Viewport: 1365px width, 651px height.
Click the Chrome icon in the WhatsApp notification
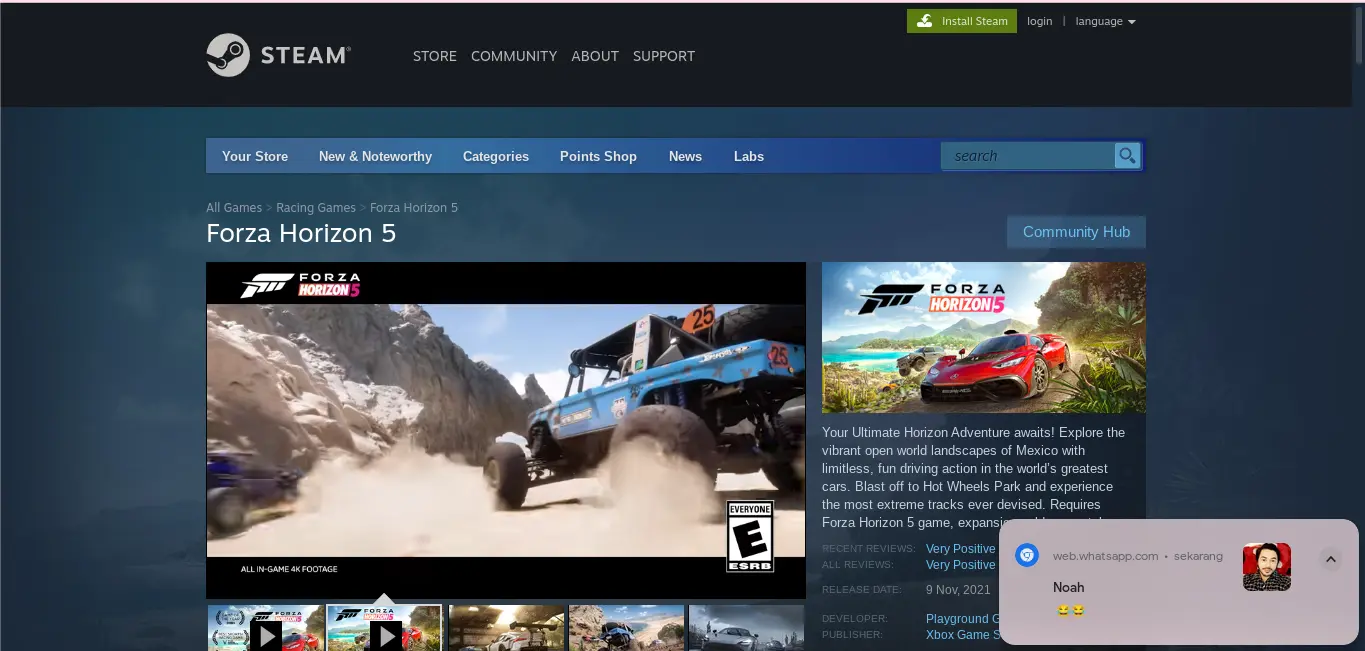1027,556
